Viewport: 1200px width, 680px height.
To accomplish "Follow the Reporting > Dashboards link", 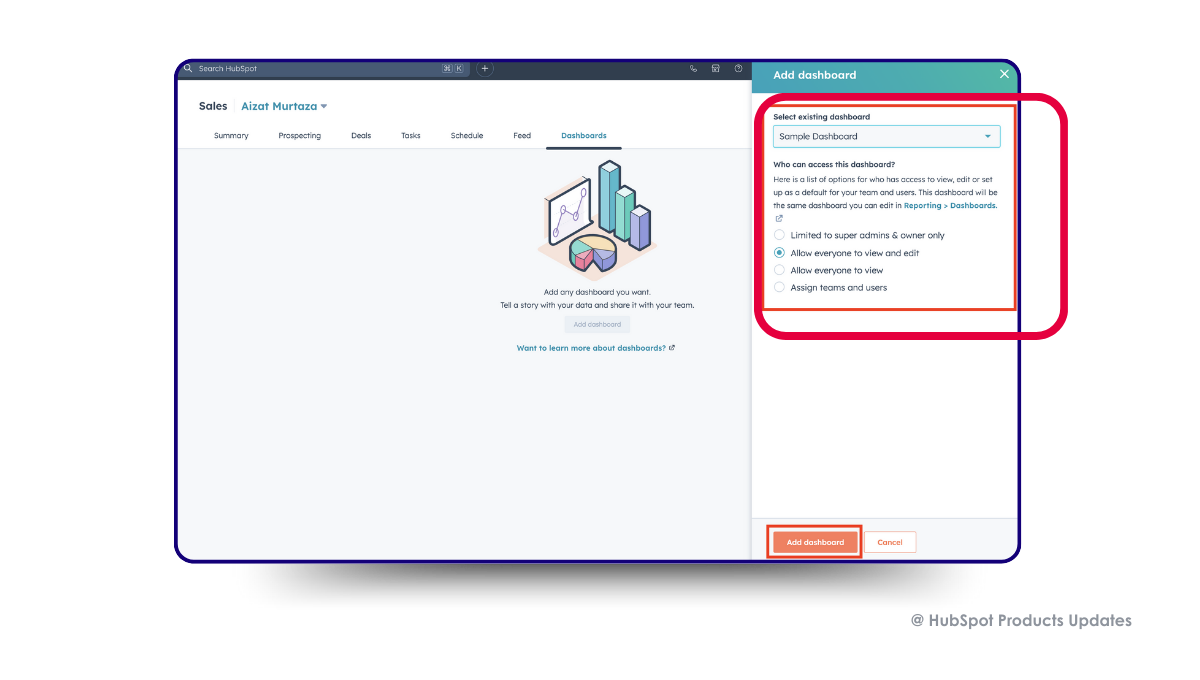I will point(950,206).
